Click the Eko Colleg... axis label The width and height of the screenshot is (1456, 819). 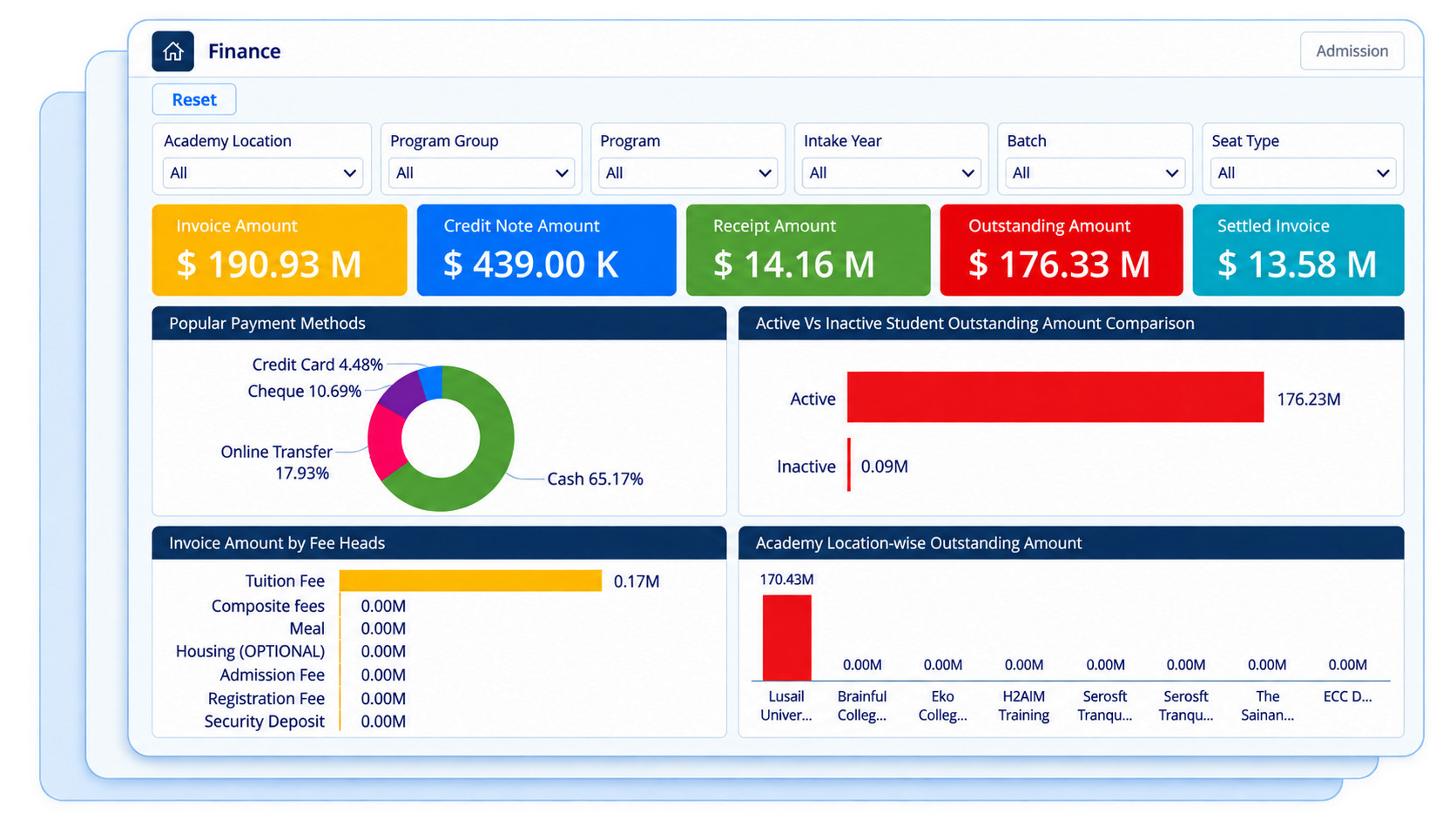[942, 706]
